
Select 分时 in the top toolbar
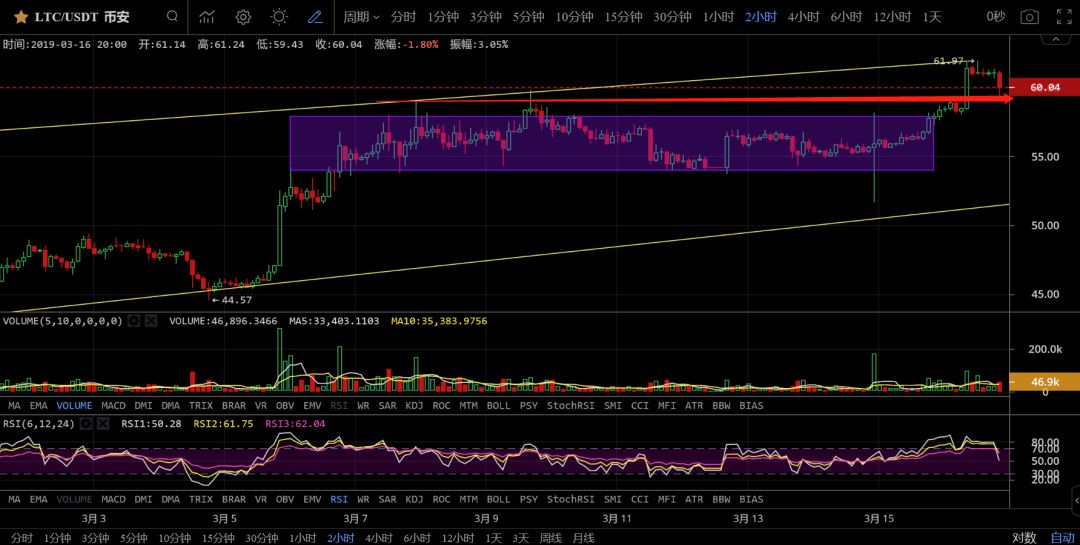pyautogui.click(x=404, y=17)
